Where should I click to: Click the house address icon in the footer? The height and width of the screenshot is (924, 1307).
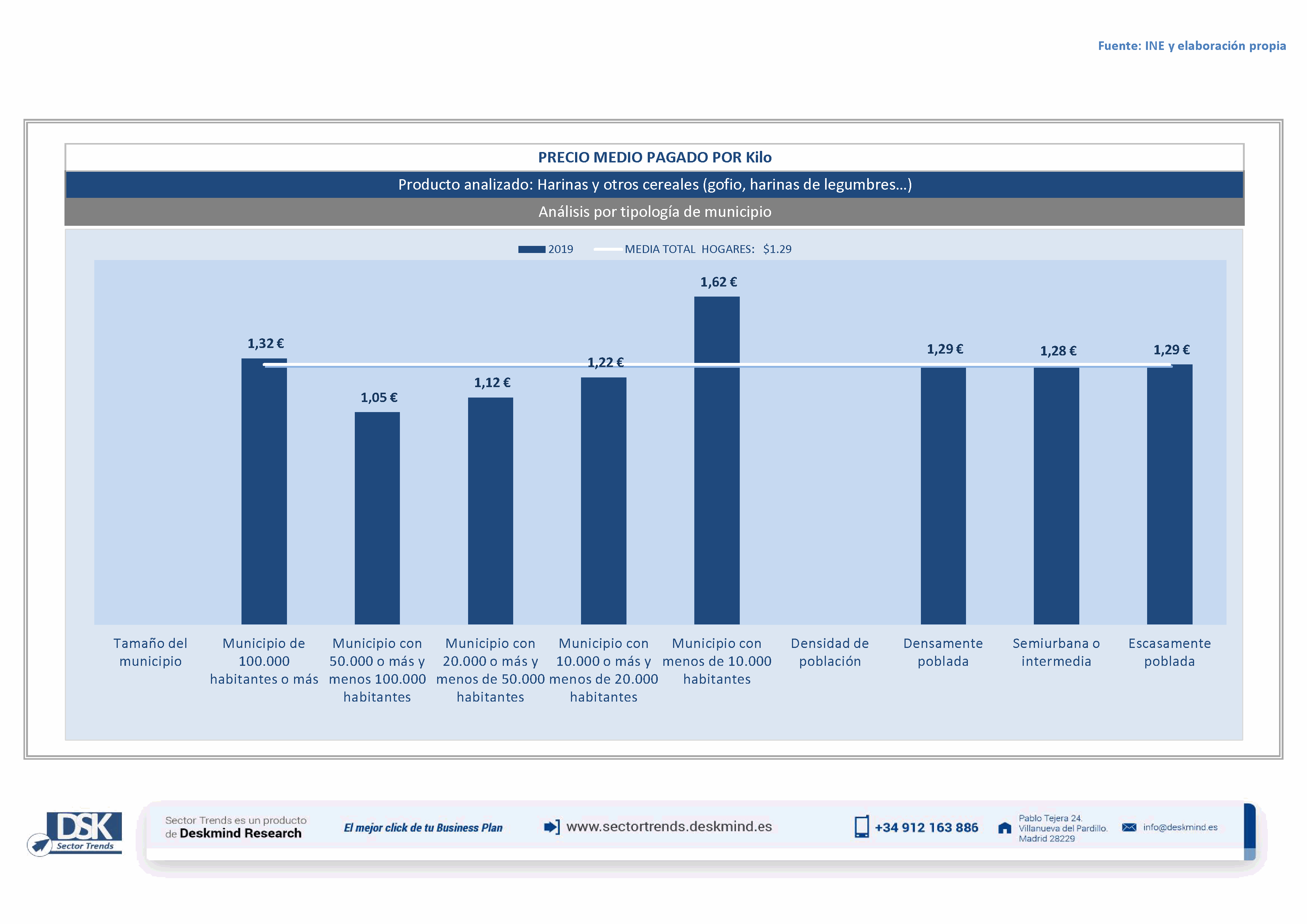coord(1005,828)
